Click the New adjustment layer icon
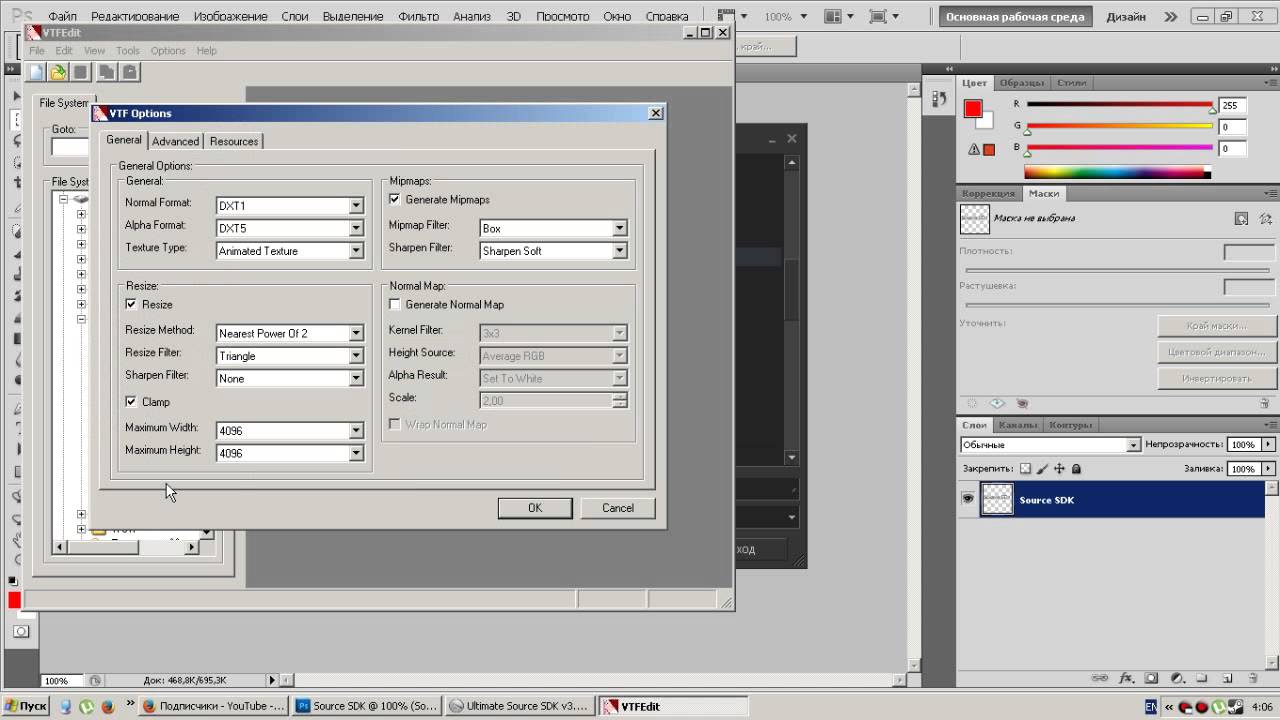This screenshot has height=720, width=1280. pyautogui.click(x=1177, y=677)
